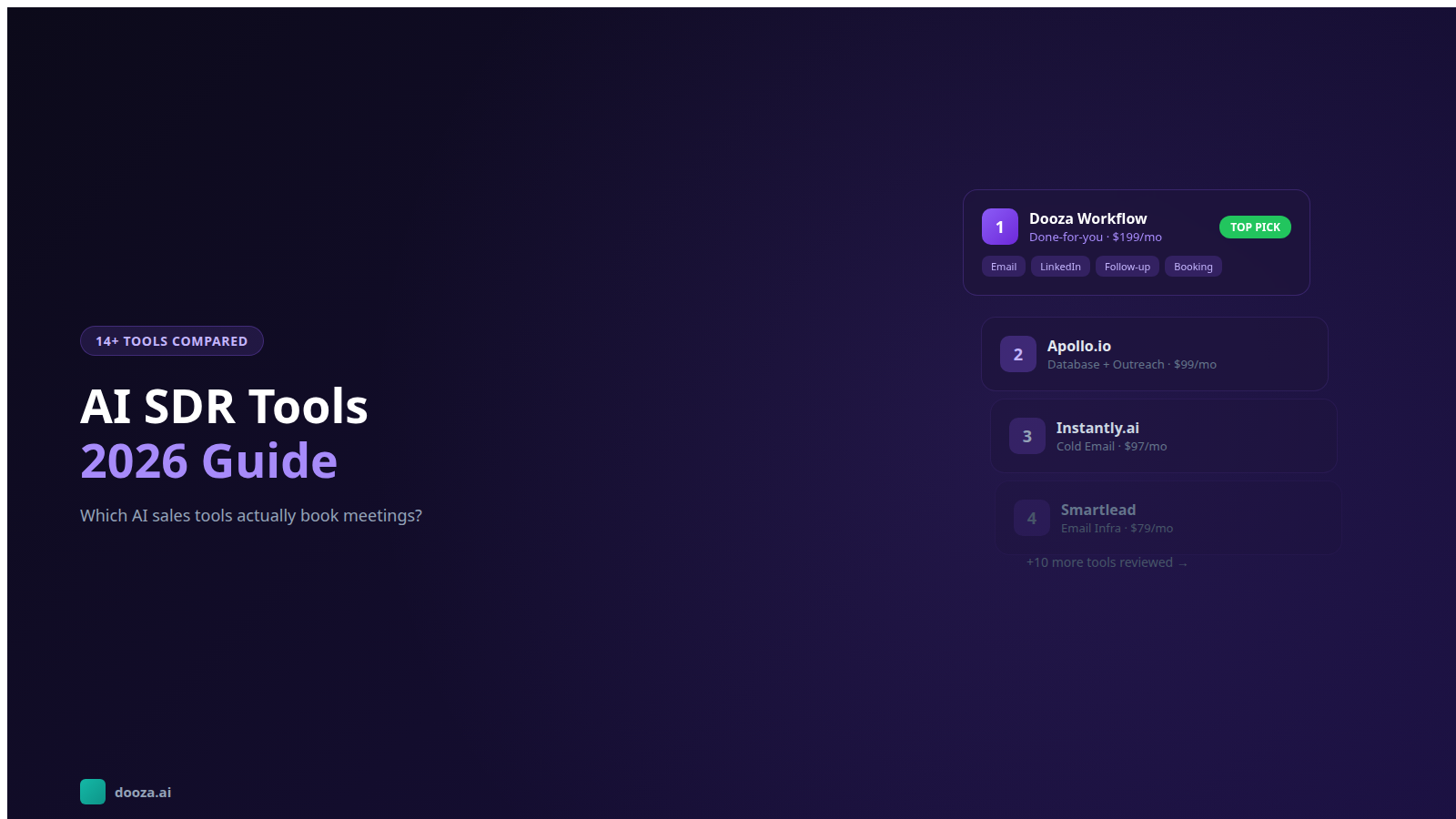
Task: Click the TOP PICK green badge
Action: pos(1255,227)
